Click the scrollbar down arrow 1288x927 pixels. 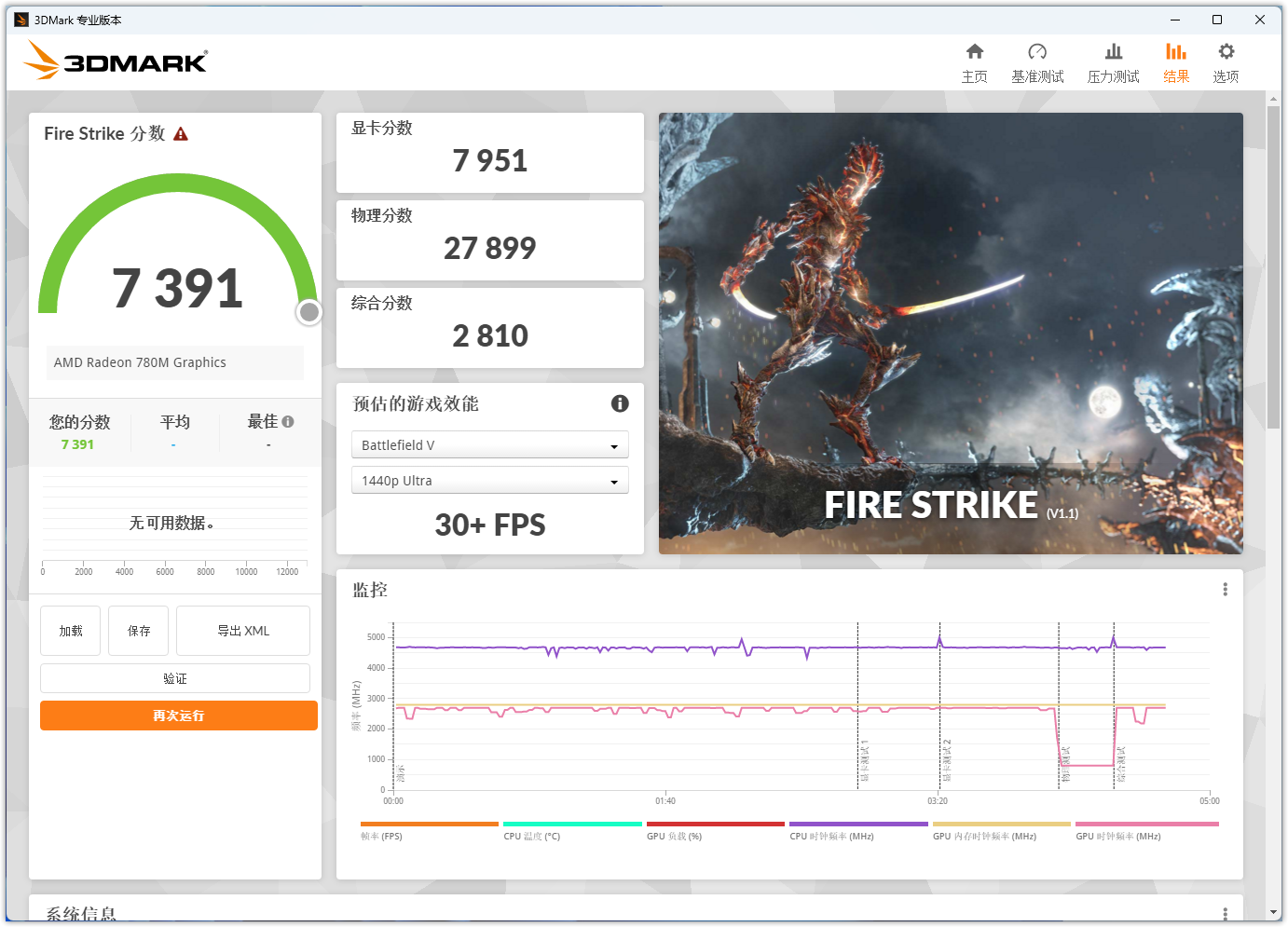click(1273, 913)
